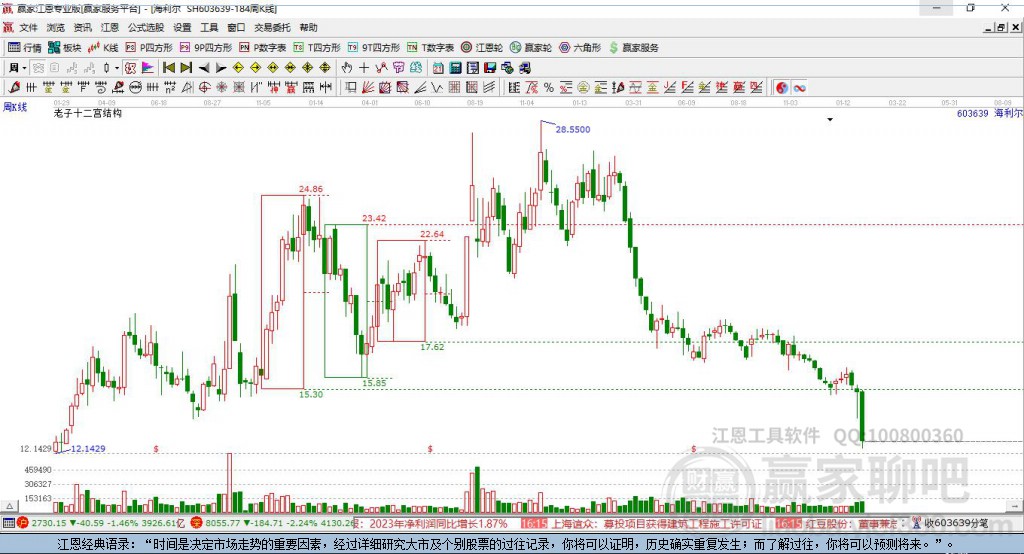The height and width of the screenshot is (554, 1024).
Task: Open the P数字表 tool
Action: click(x=263, y=48)
